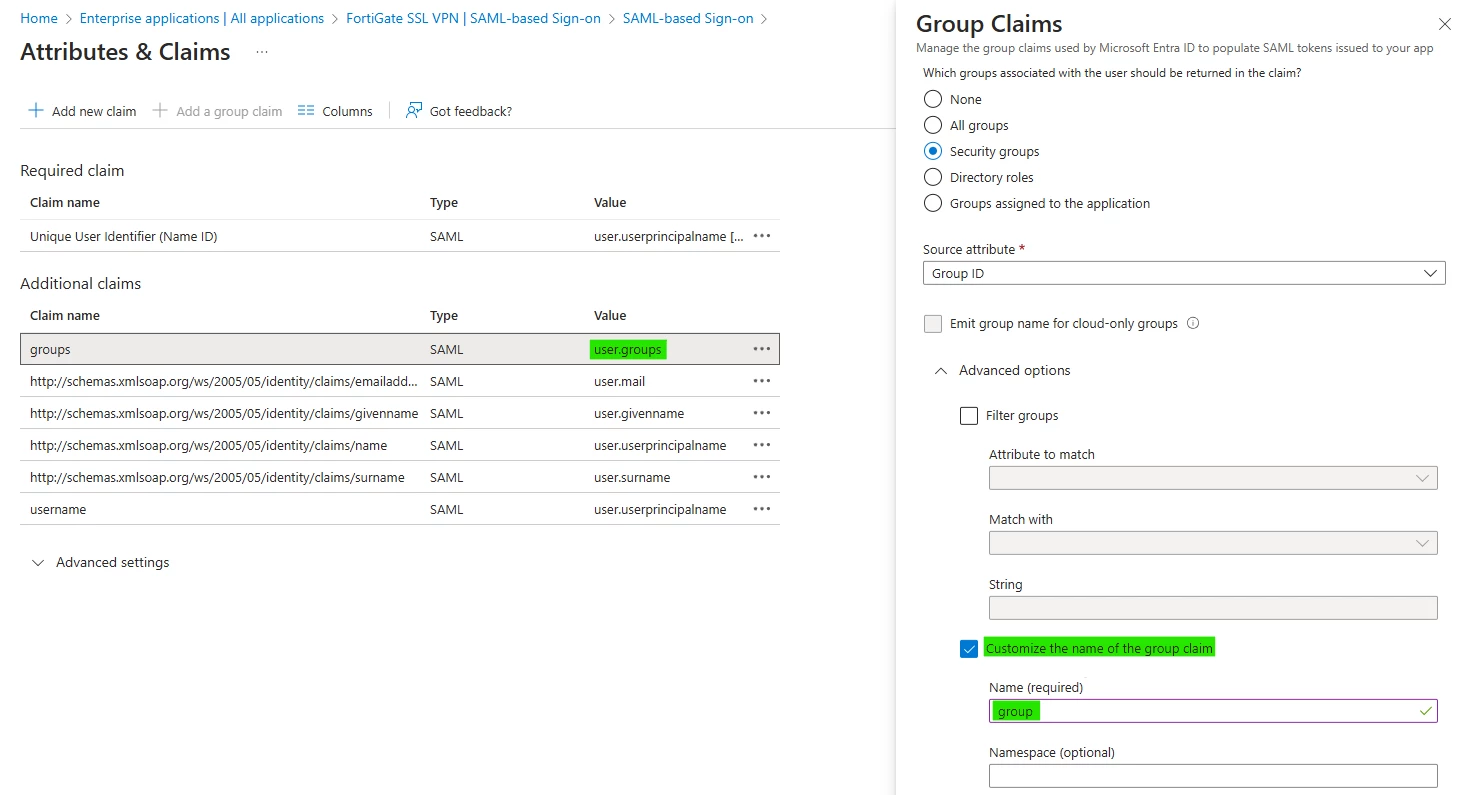Select the All groups radio option
The image size is (1459, 795).
(x=933, y=125)
